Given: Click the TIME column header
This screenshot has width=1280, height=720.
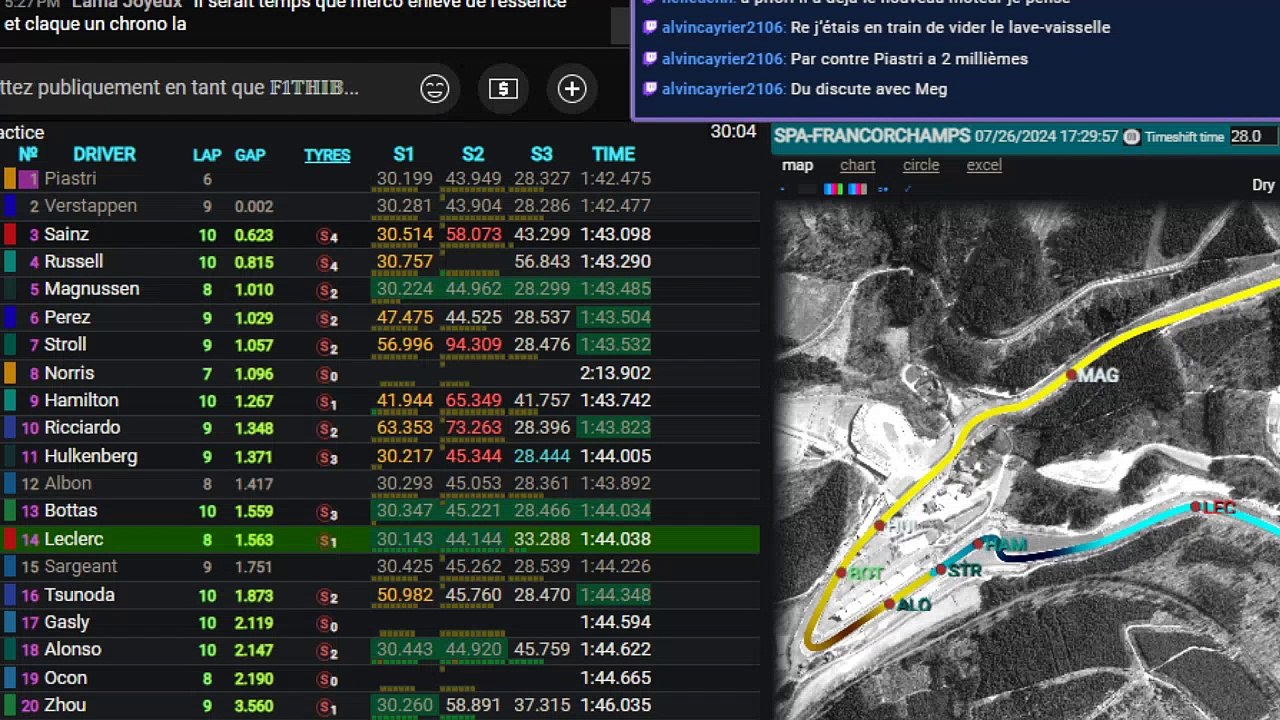Looking at the screenshot, I should 613,154.
